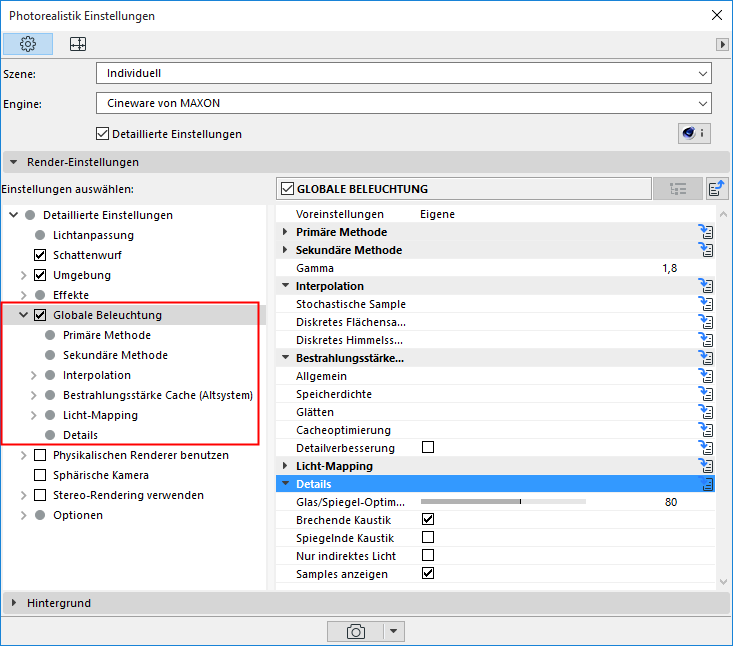Expand Sekundäre Methode in the settings list
The width and height of the screenshot is (733, 646).
point(285,250)
